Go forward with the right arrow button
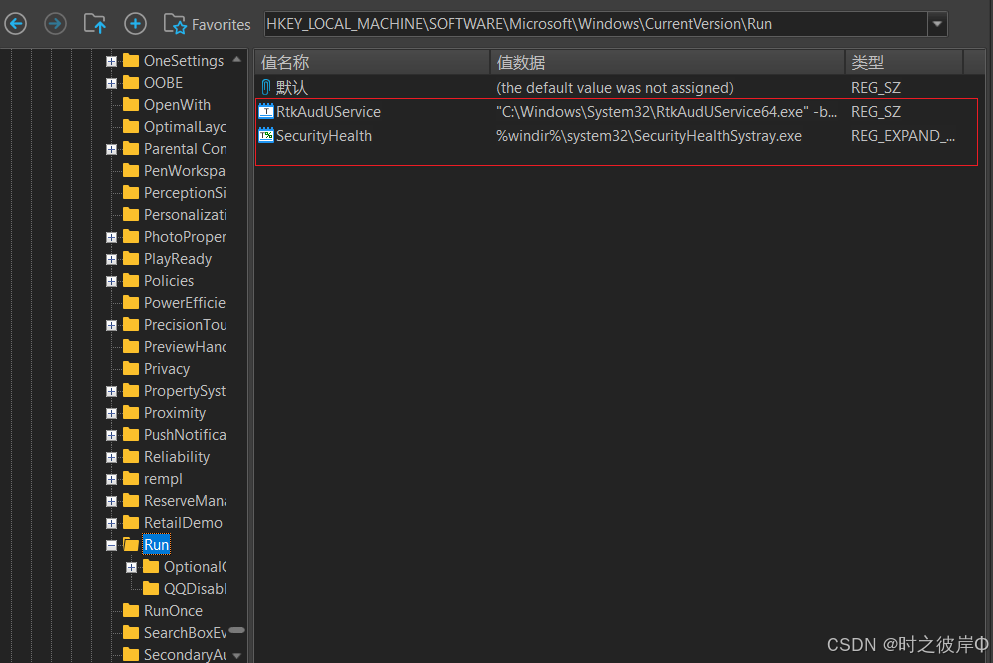The image size is (993, 663). (55, 25)
